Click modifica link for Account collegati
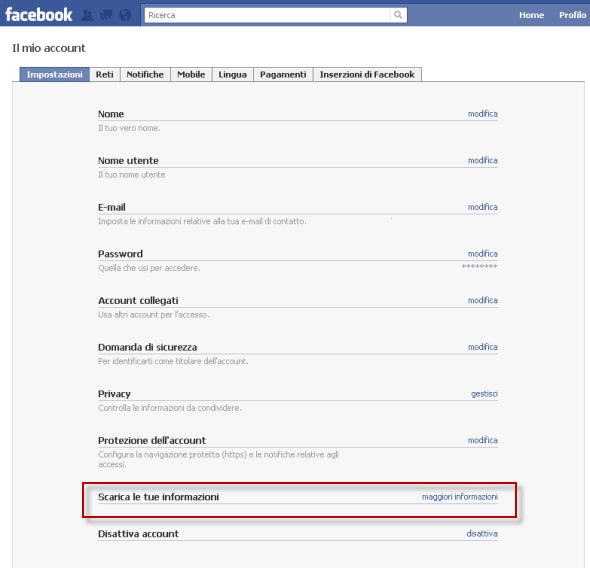 [x=482, y=300]
